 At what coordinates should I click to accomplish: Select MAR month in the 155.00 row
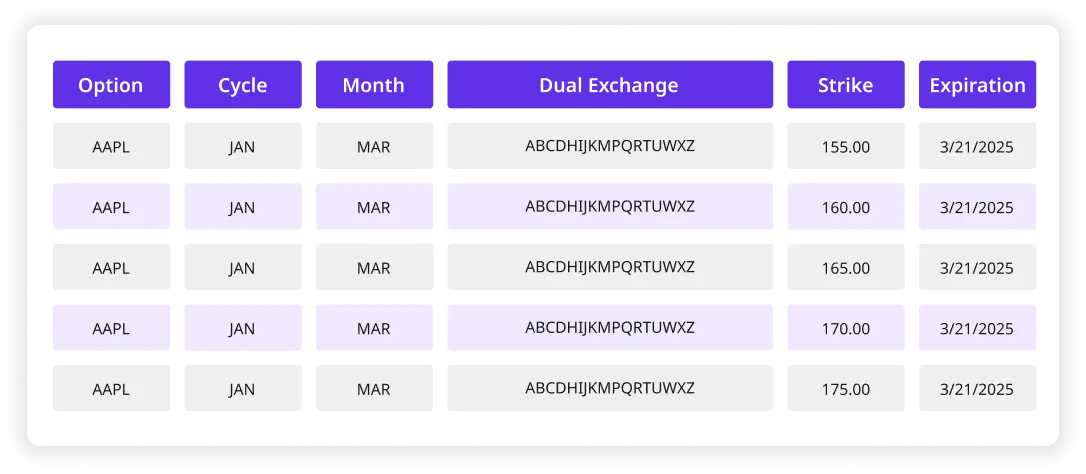[x=375, y=146]
